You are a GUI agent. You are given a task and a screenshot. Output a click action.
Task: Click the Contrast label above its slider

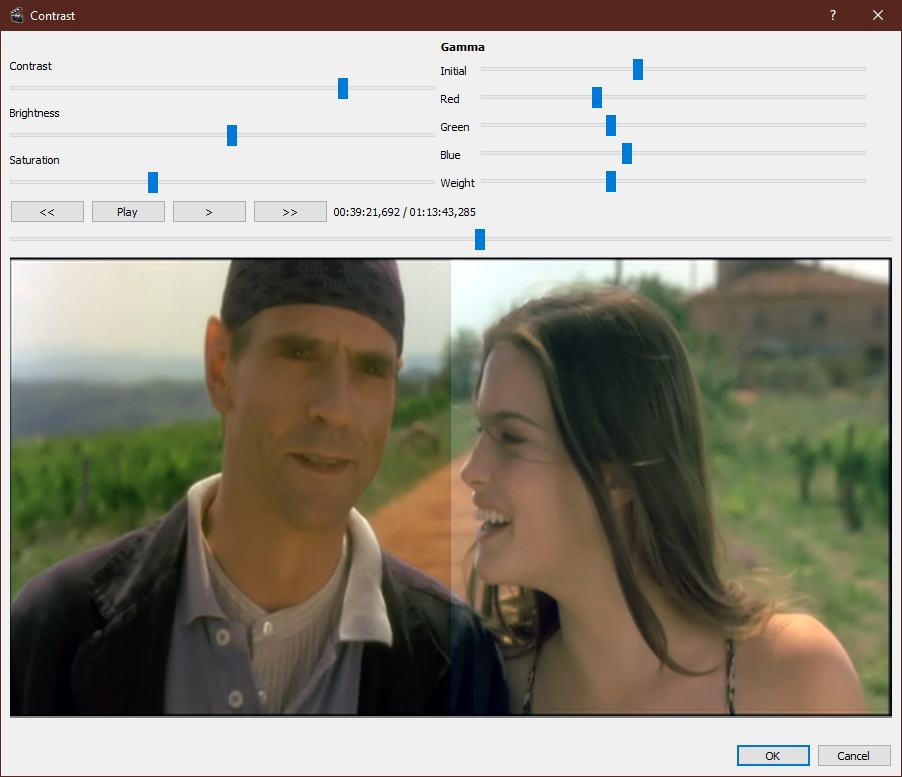[30, 66]
